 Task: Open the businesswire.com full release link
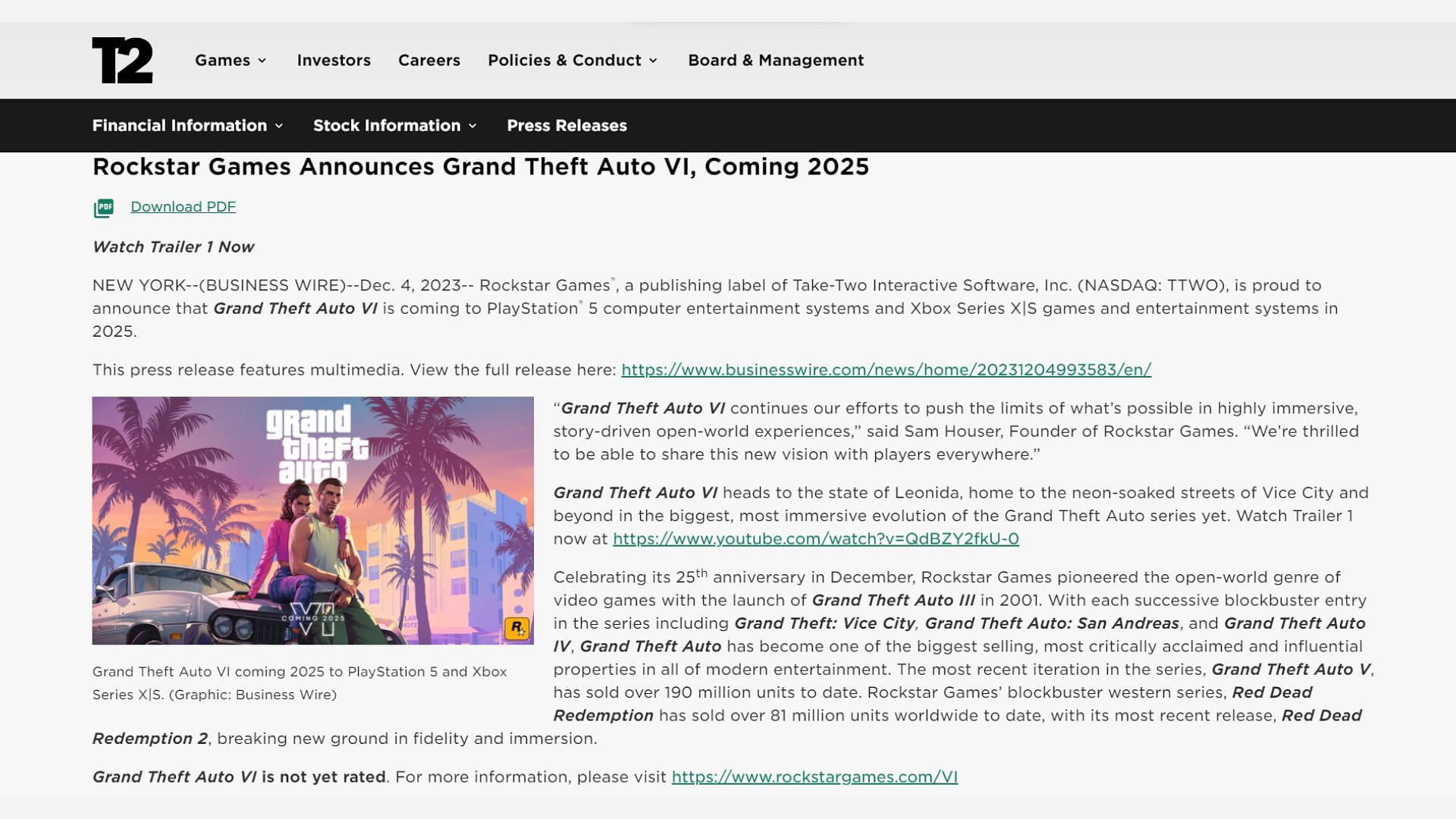[886, 369]
